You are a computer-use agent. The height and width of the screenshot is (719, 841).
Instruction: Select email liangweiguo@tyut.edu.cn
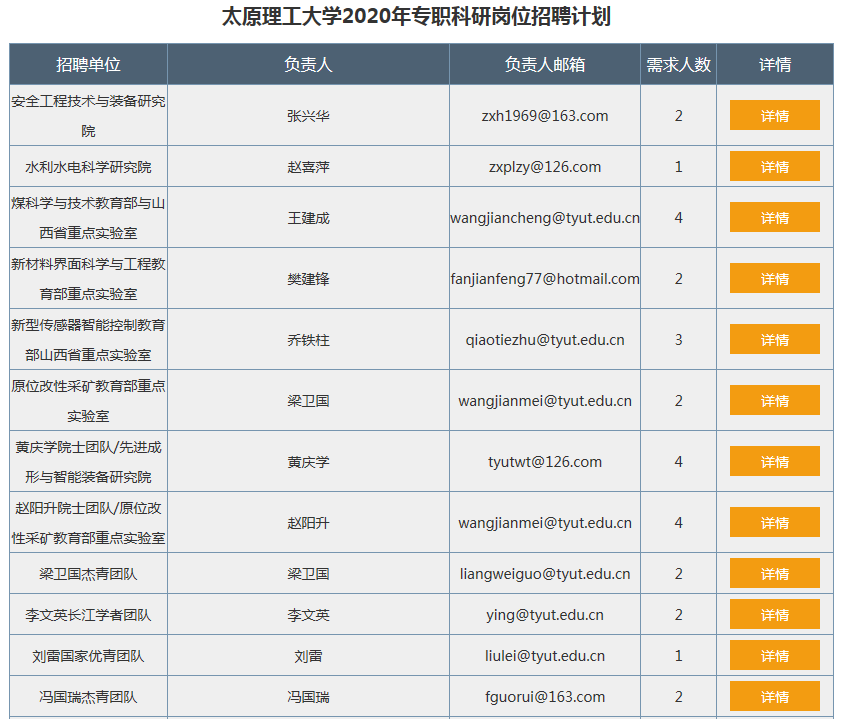545,574
